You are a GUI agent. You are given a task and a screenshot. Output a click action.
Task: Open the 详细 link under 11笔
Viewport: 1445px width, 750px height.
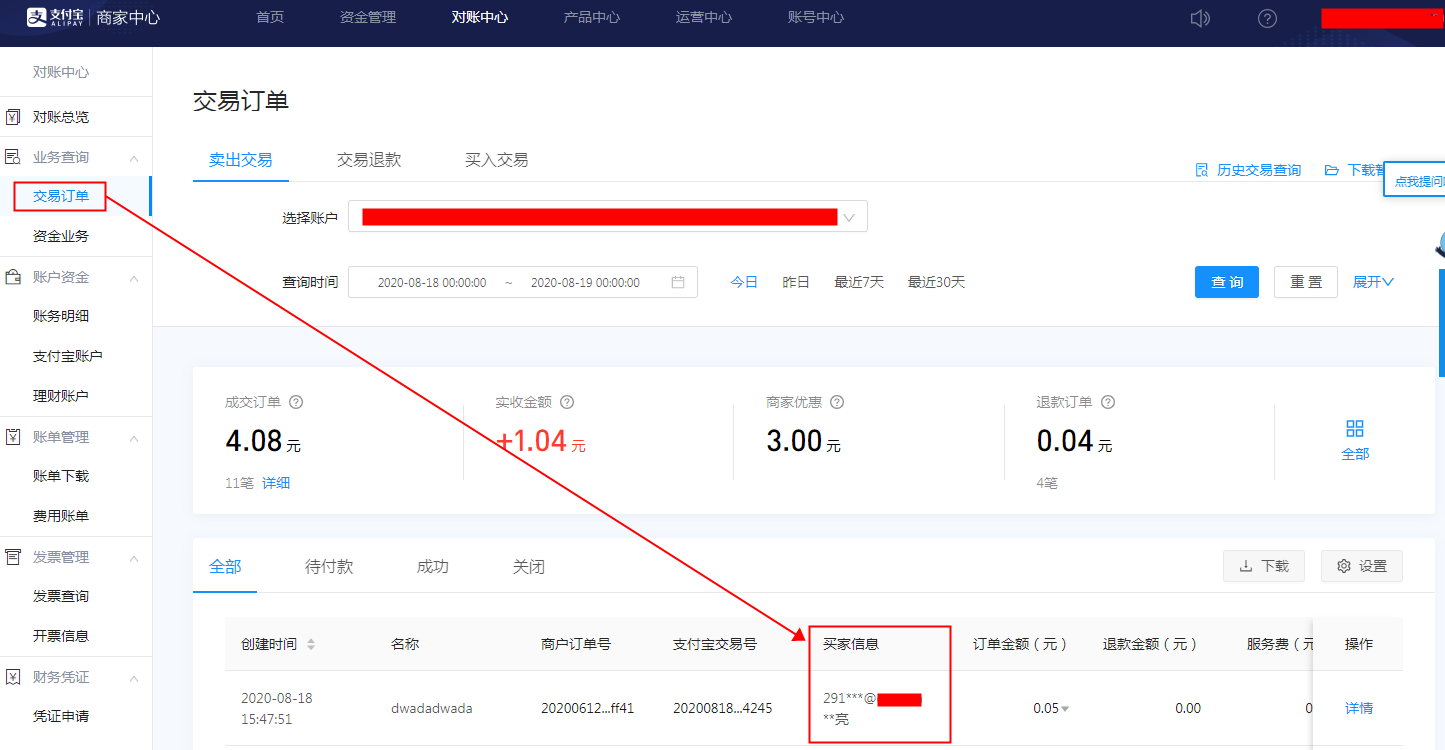(x=276, y=483)
